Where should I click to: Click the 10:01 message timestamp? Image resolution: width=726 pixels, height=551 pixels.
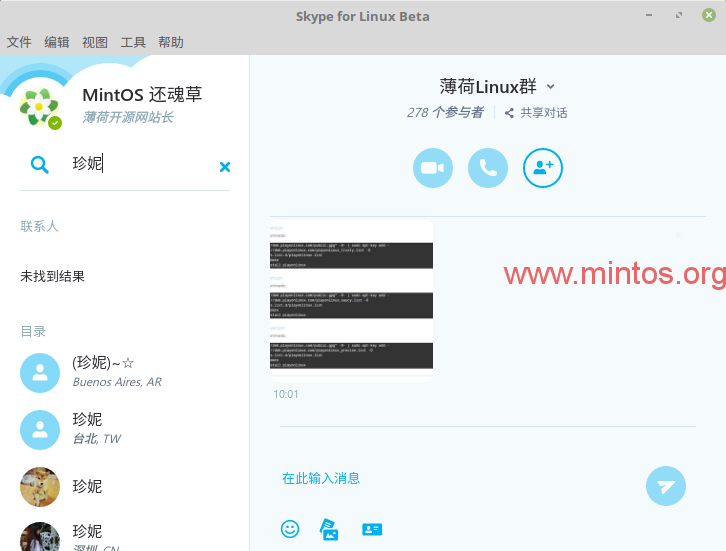click(x=286, y=394)
